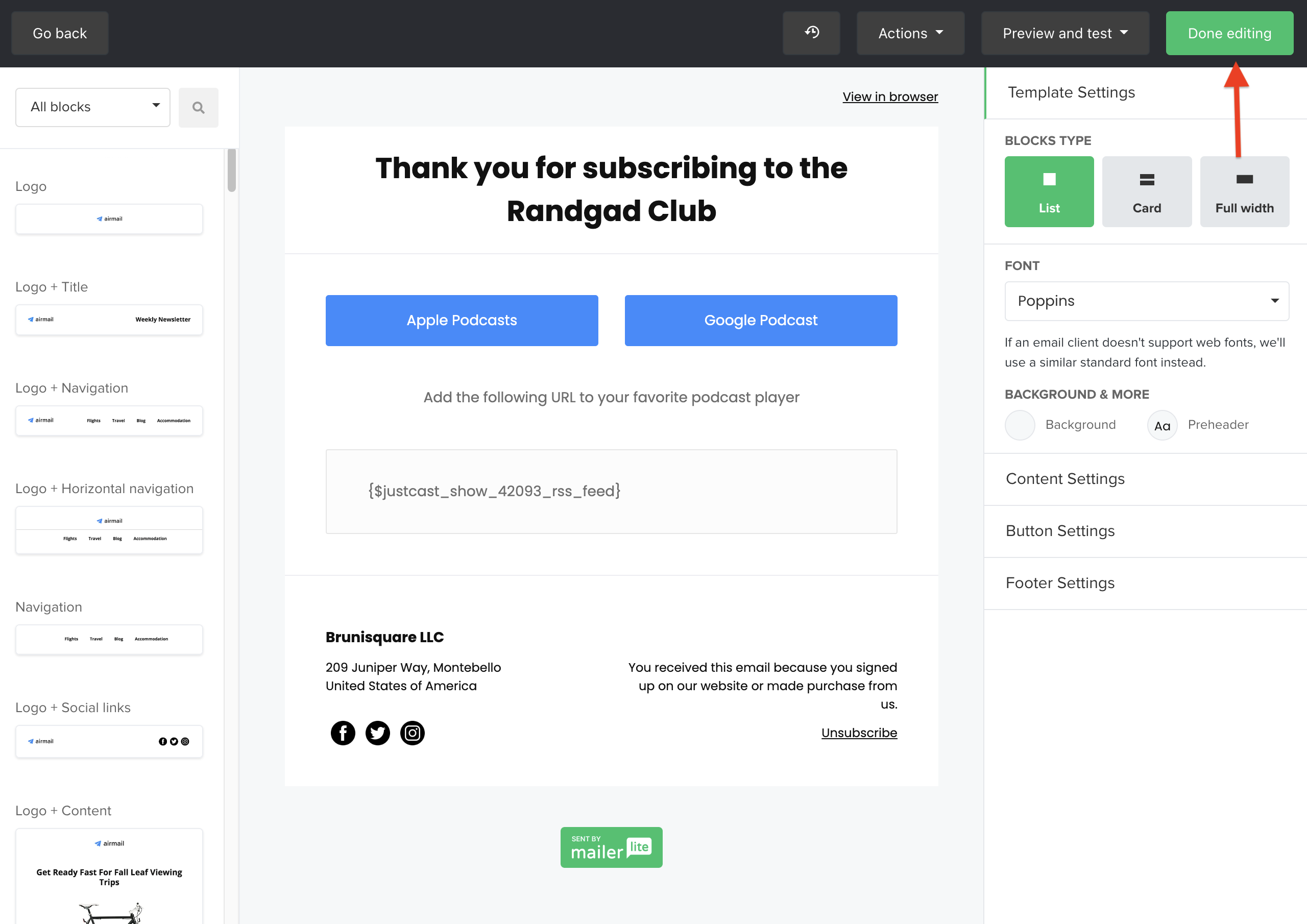Screen dimensions: 1307x924
Task: Click the Instagram icon in footer
Action: point(412,733)
